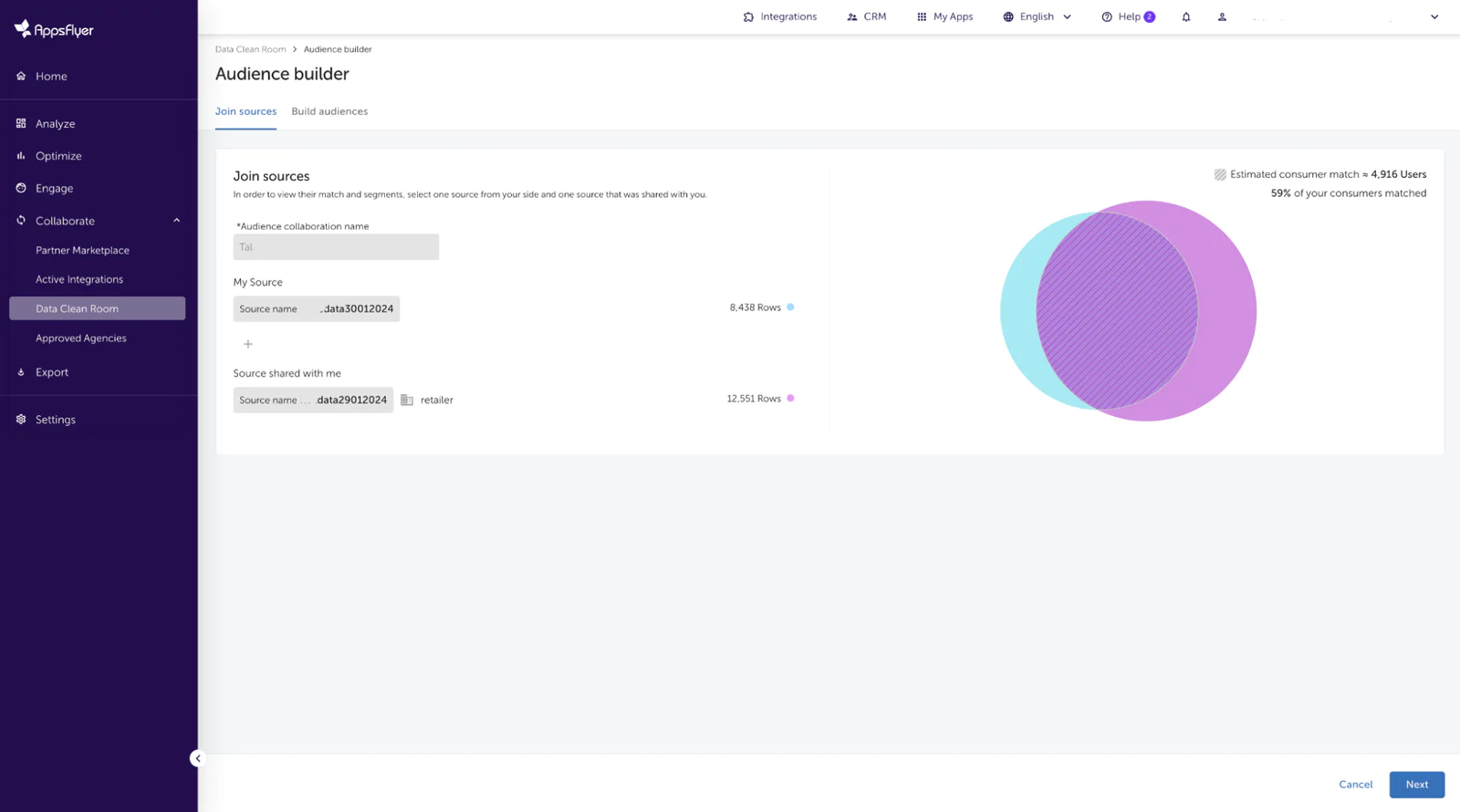
Task: Collapse the sidebar with the arrow button
Action: click(x=197, y=758)
